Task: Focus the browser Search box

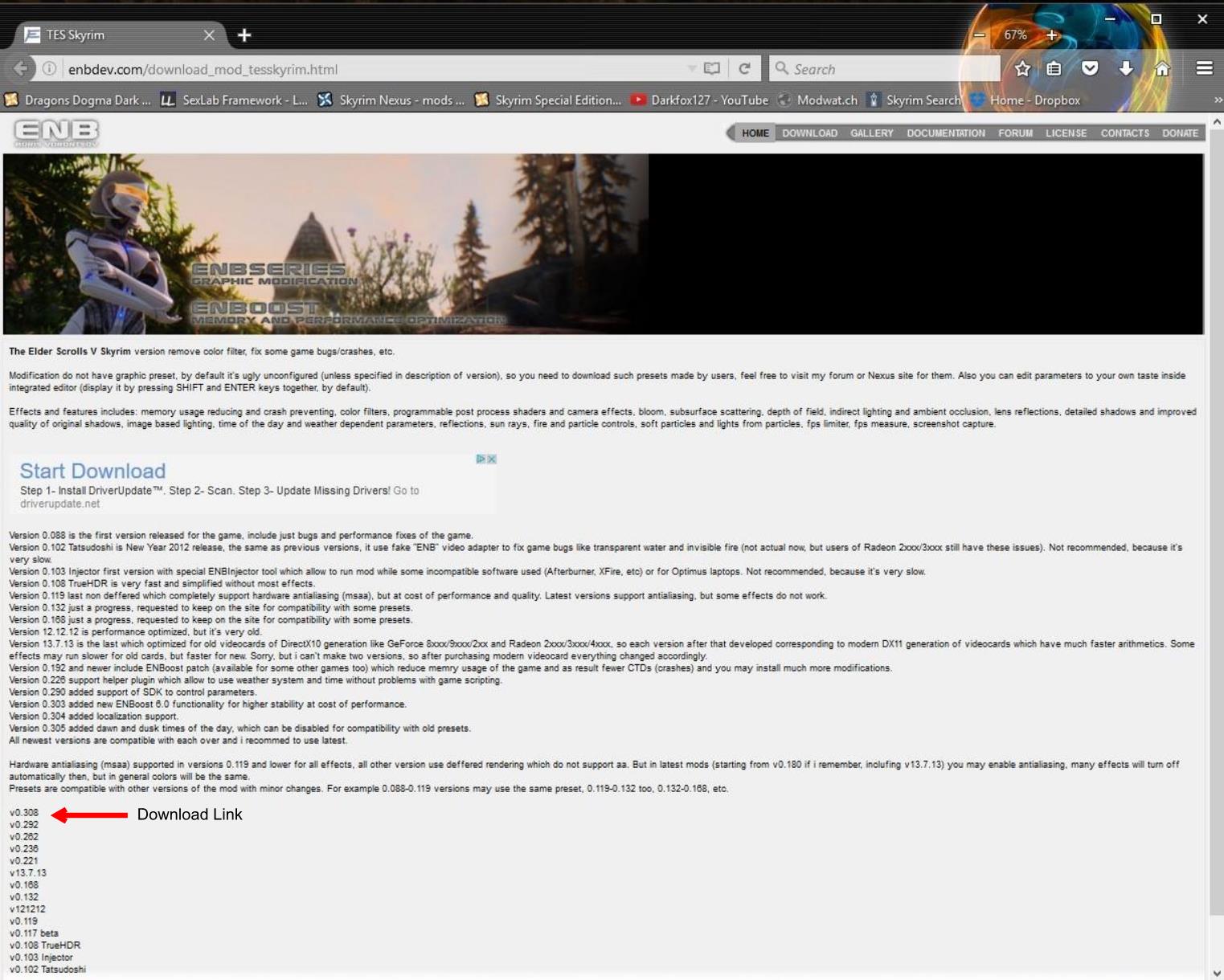Action: point(884,69)
